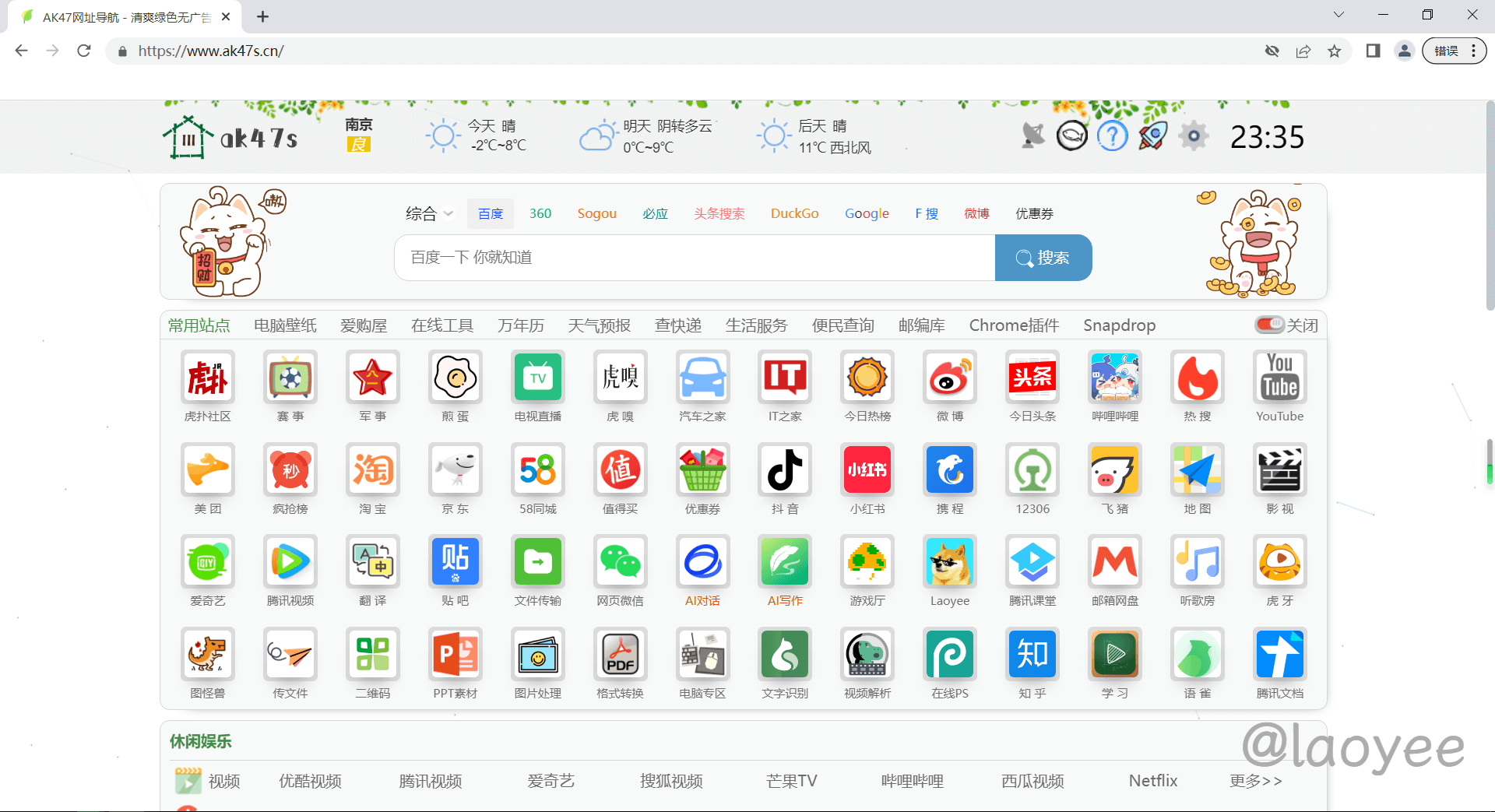Switch search engine to Google
The height and width of the screenshot is (812, 1495).
tap(867, 213)
